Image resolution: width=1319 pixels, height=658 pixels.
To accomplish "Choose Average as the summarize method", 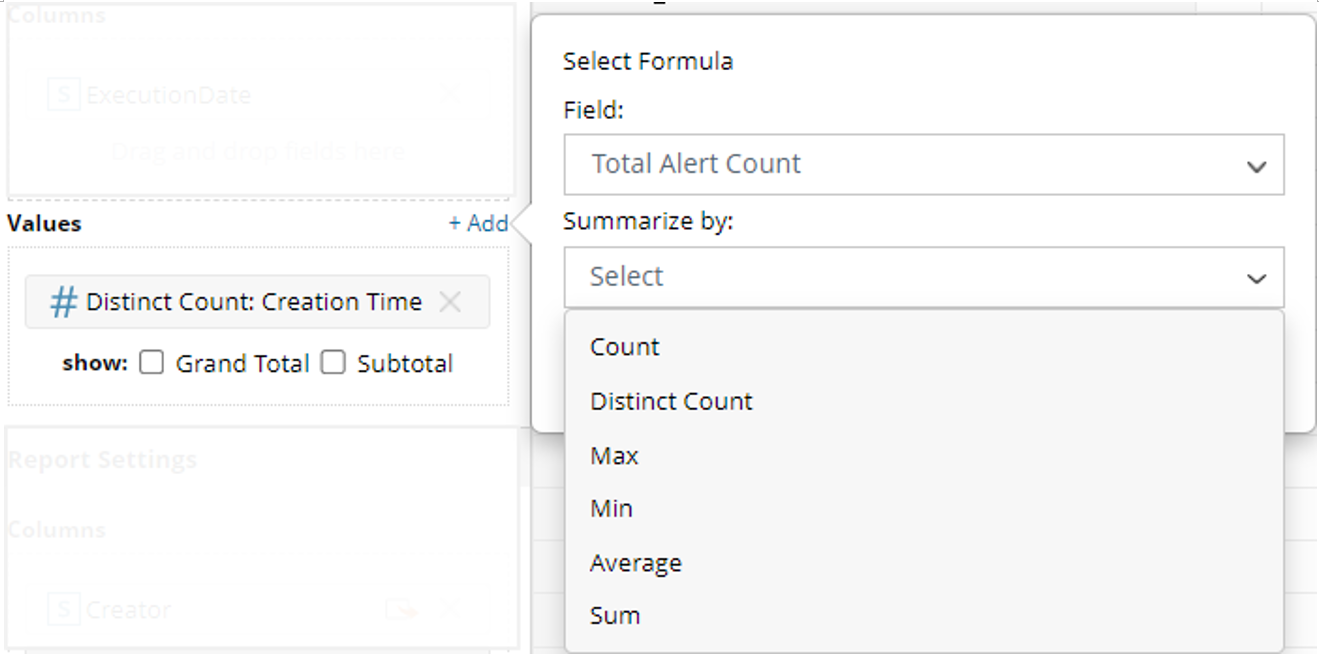I will 636,562.
